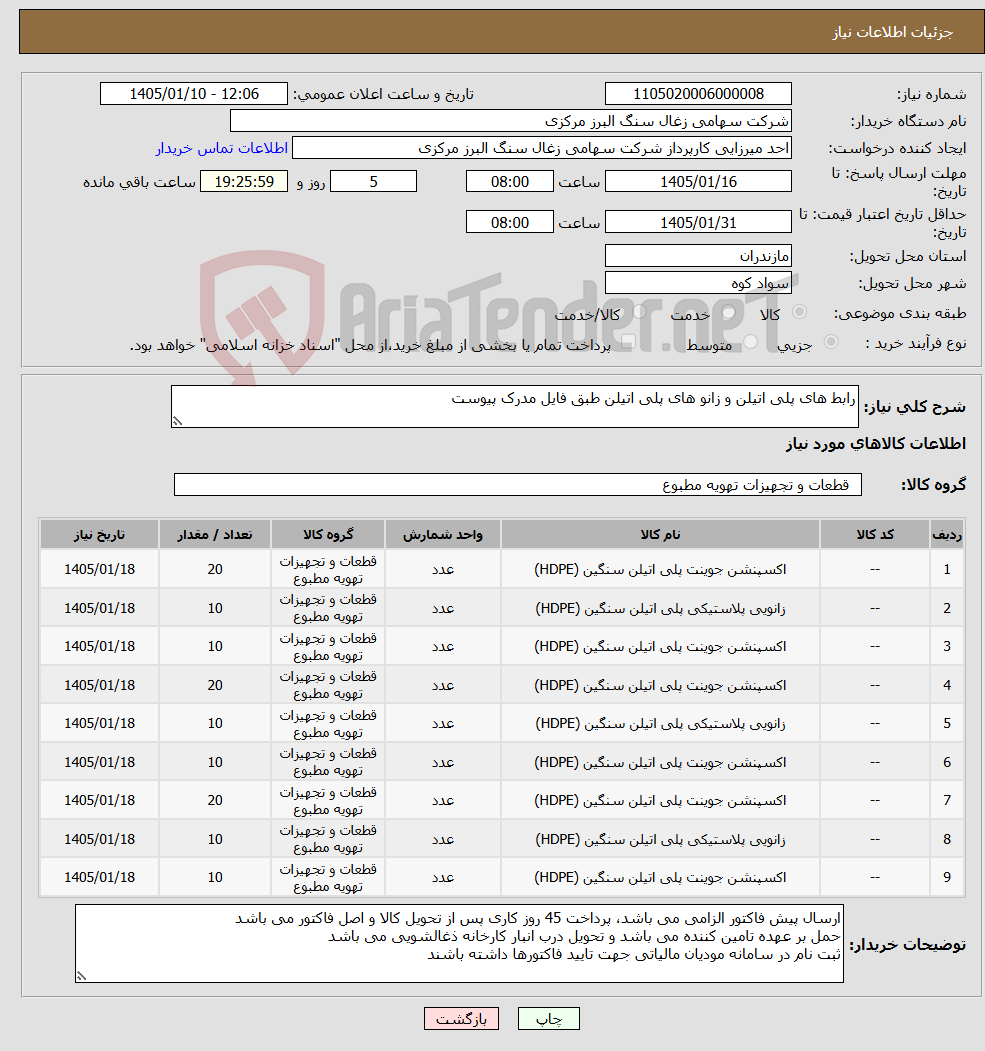Click product name in row 1

[660, 569]
